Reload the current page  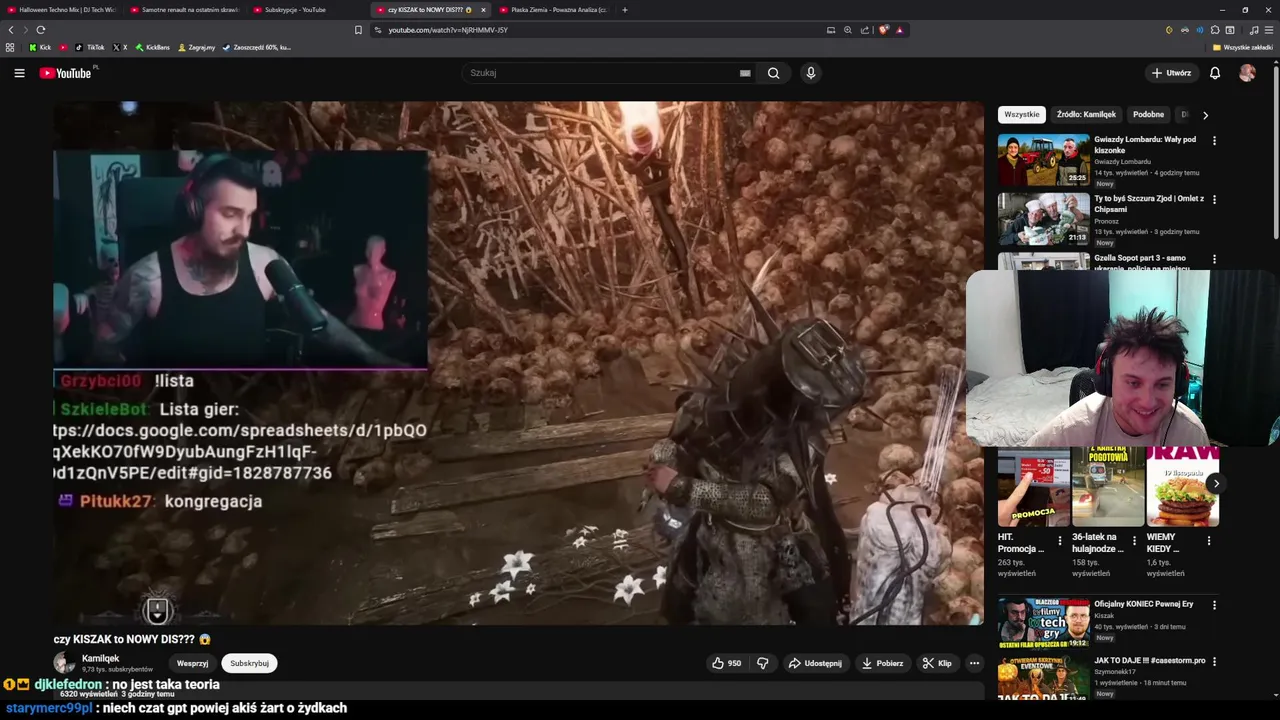(x=40, y=30)
